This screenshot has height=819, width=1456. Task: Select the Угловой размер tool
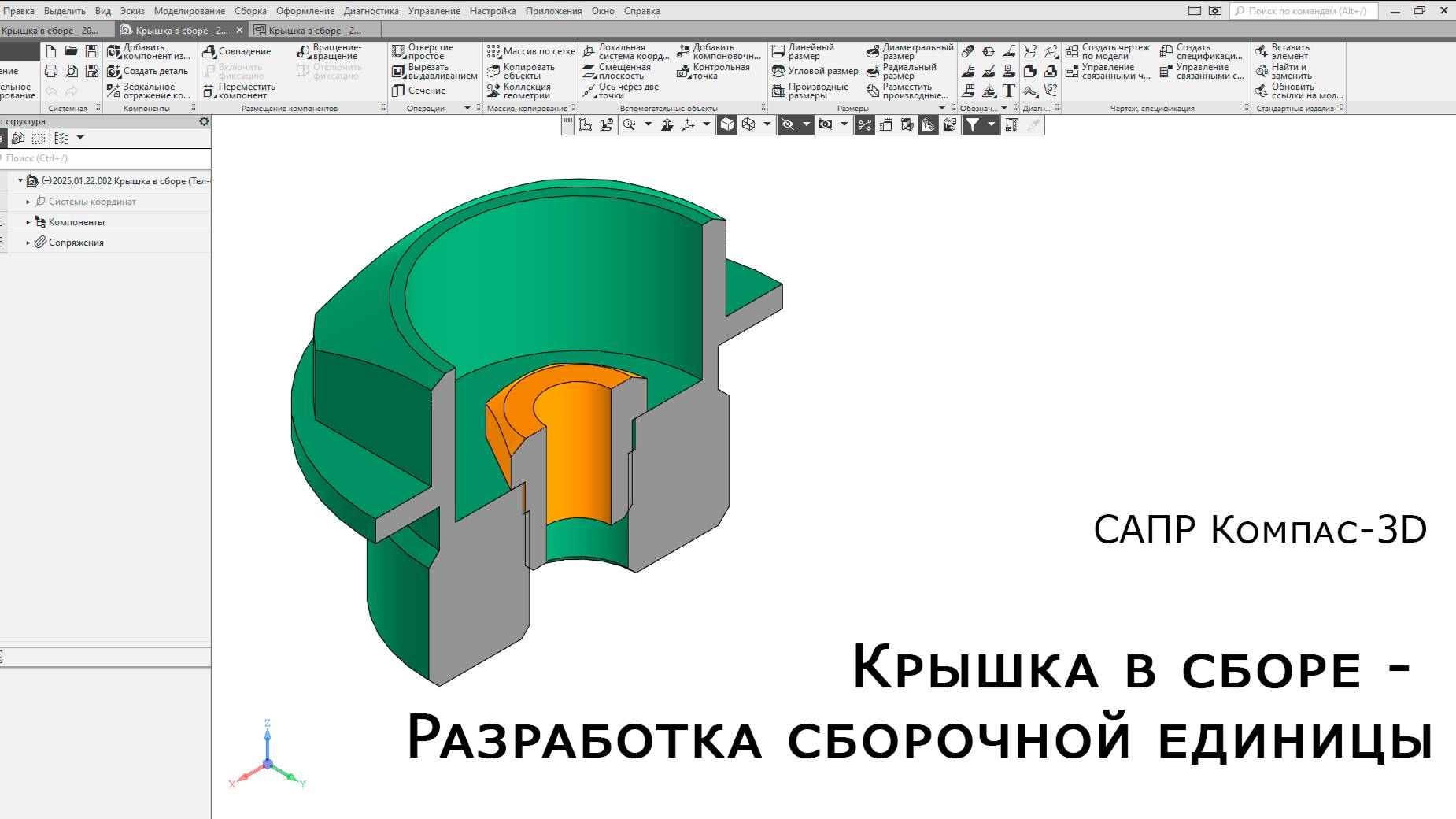[815, 71]
